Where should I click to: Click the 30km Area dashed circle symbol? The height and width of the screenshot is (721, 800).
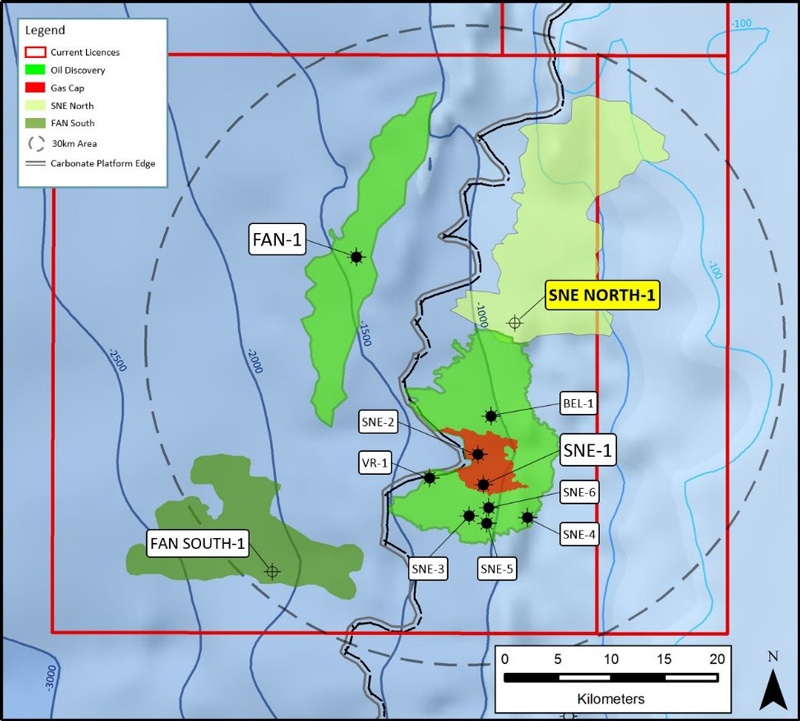tap(36, 143)
